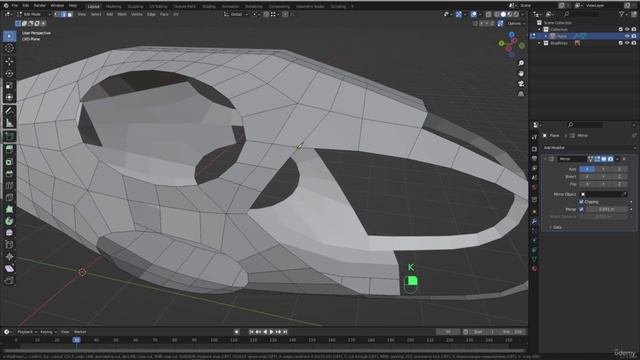Select the Knife tool
Screen dimensions: 640x360
(x=9, y=198)
